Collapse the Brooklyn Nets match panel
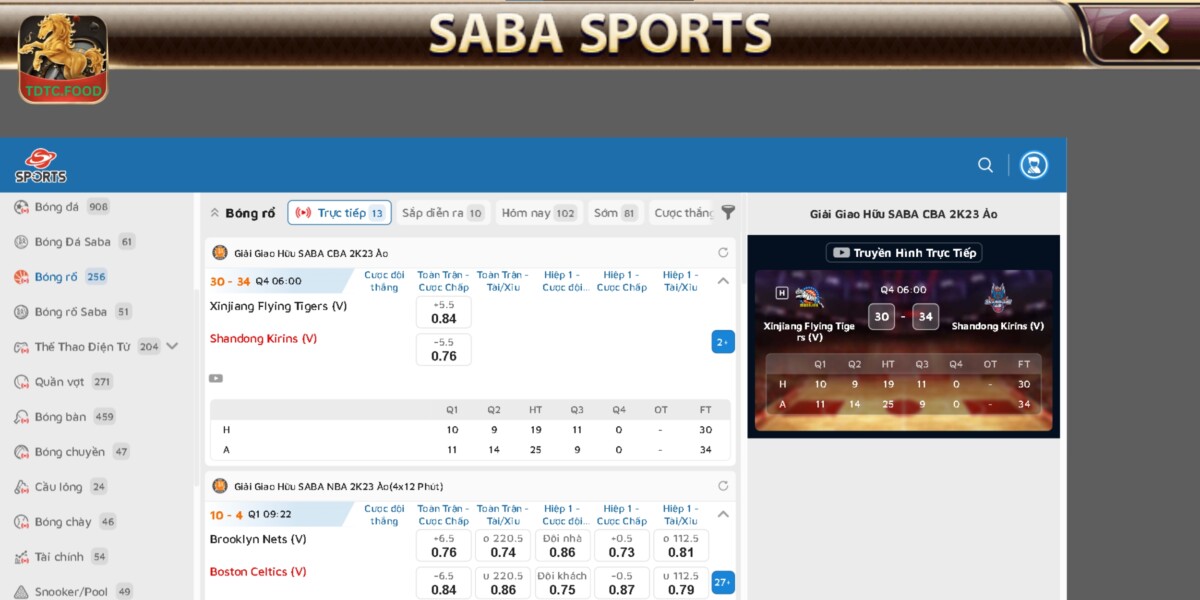 pos(723,514)
